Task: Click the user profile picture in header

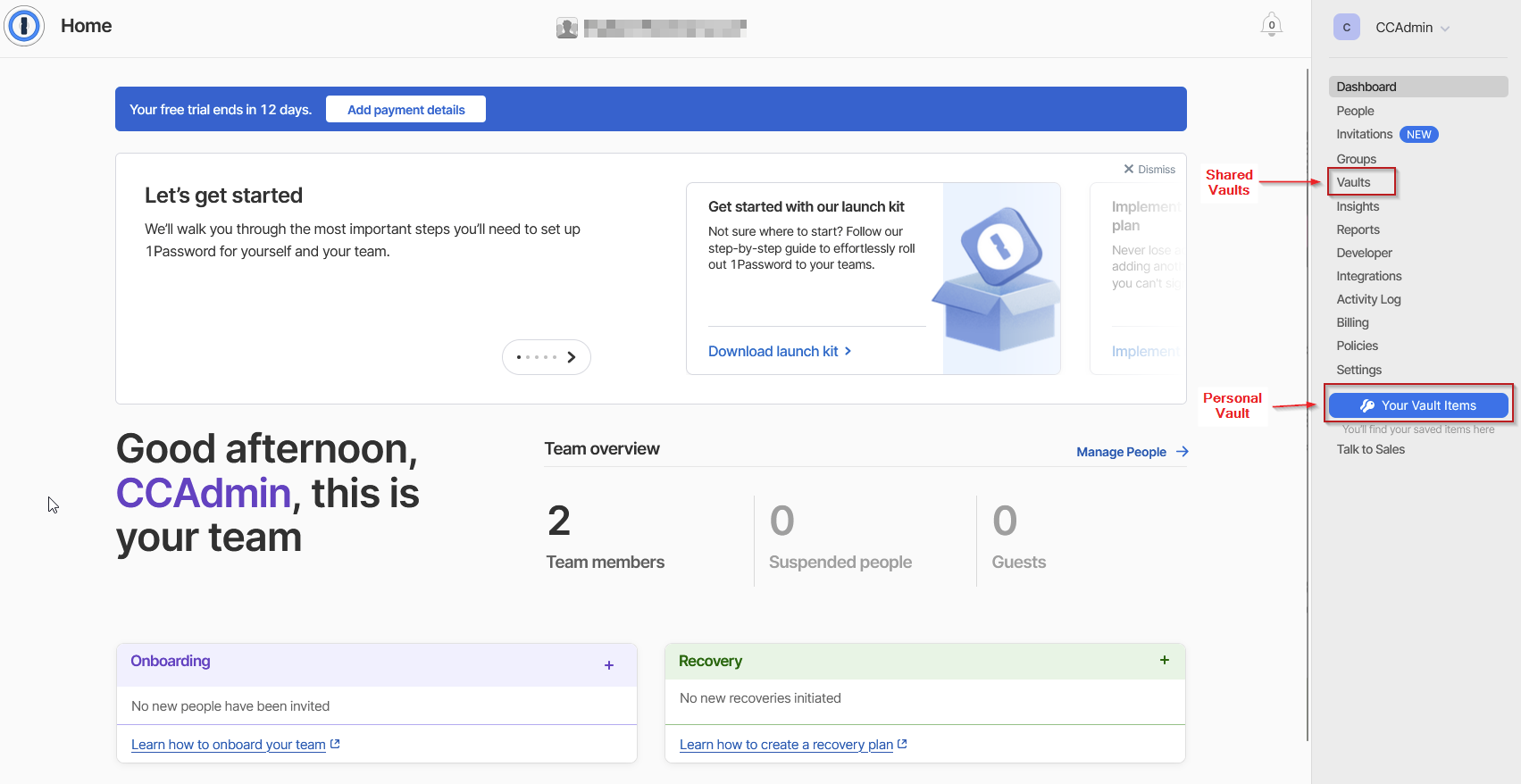Action: (x=567, y=28)
